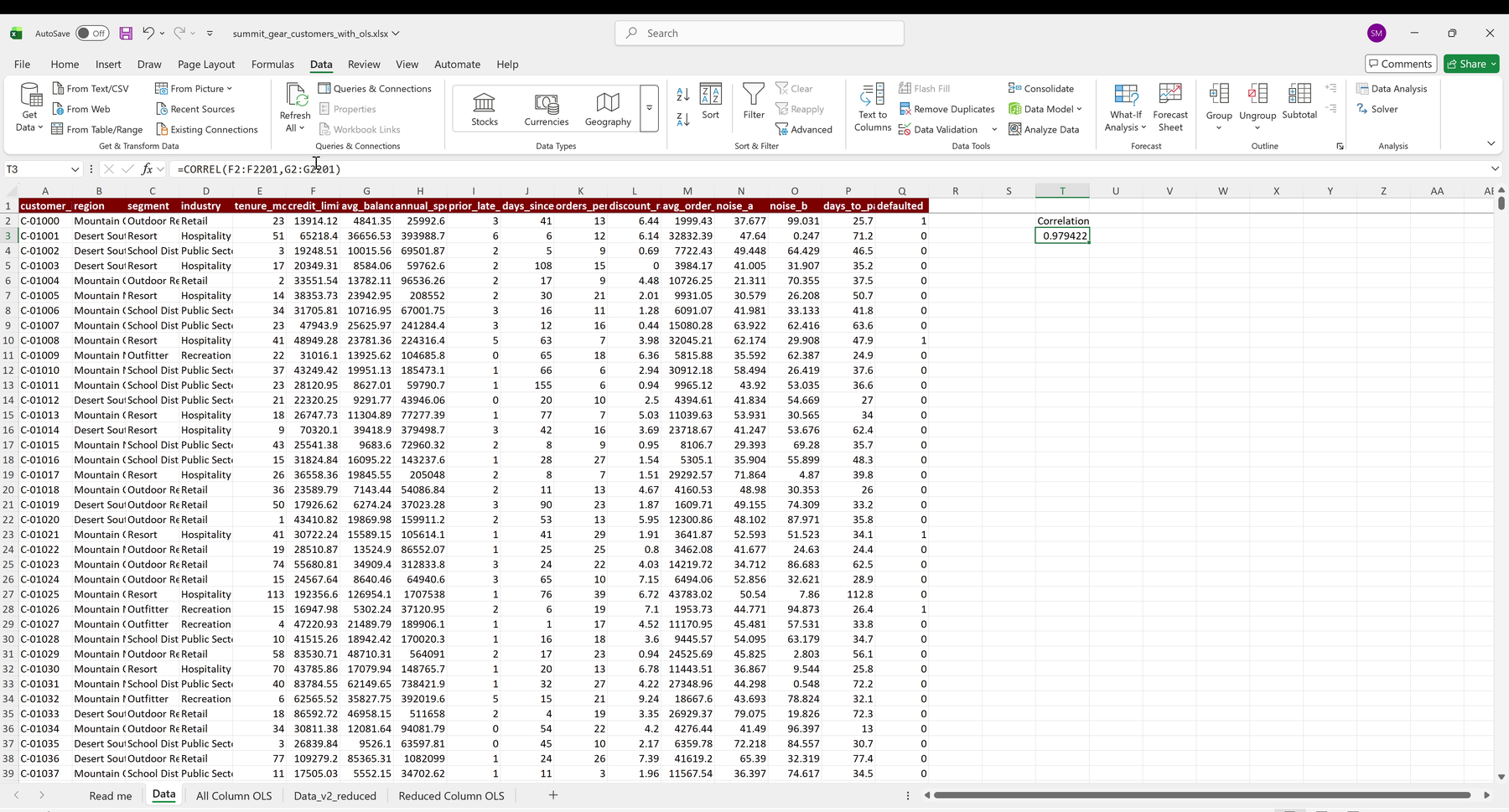Select row 20 header

8,490
